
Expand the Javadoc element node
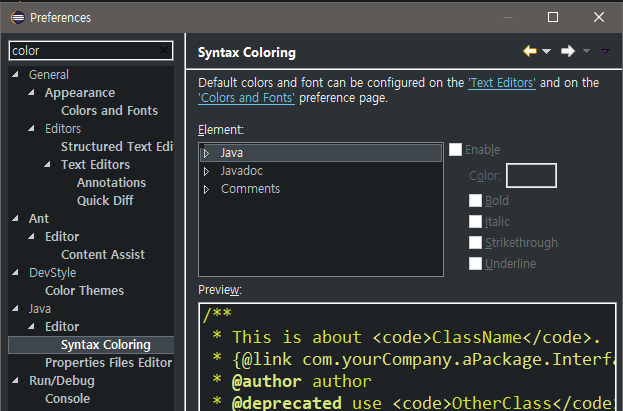click(206, 171)
